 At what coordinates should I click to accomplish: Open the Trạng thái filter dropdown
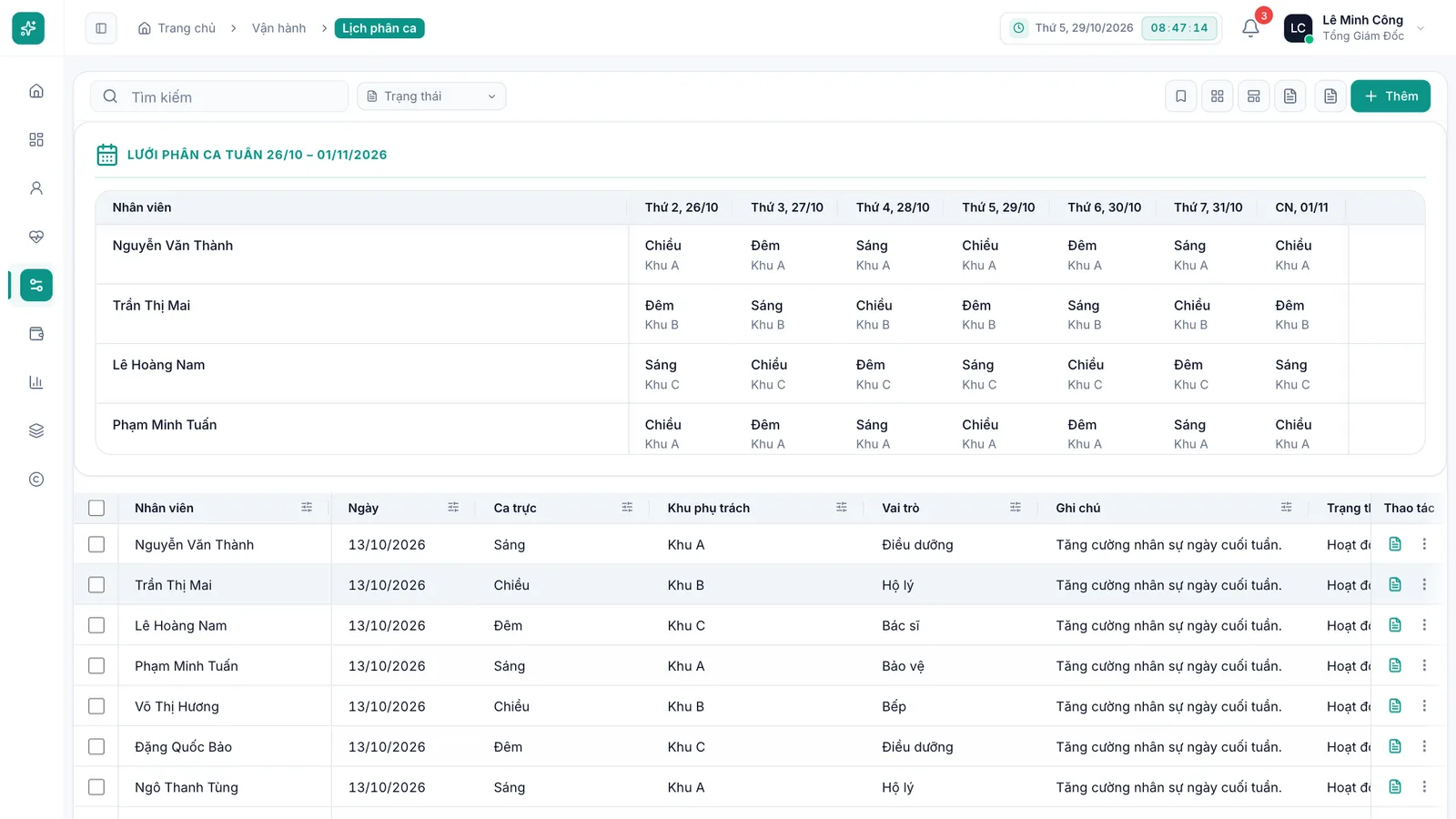(x=431, y=96)
